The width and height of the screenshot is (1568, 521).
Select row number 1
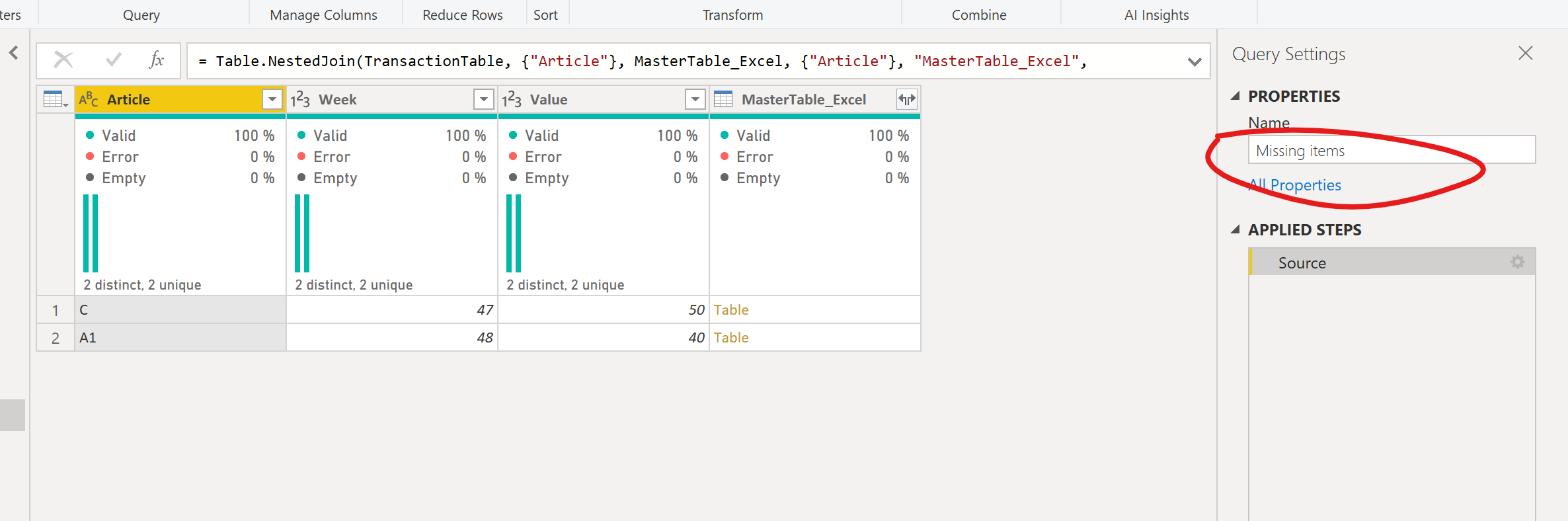[56, 310]
